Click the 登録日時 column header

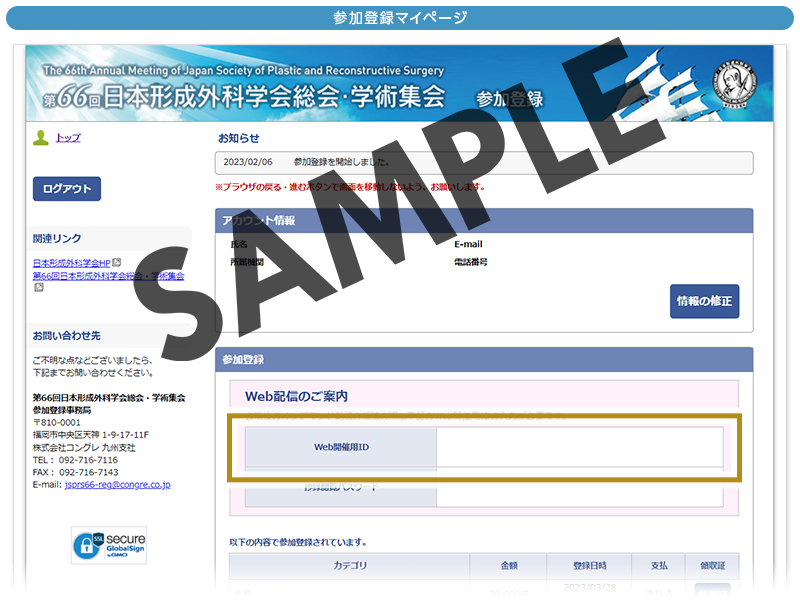[x=589, y=565]
